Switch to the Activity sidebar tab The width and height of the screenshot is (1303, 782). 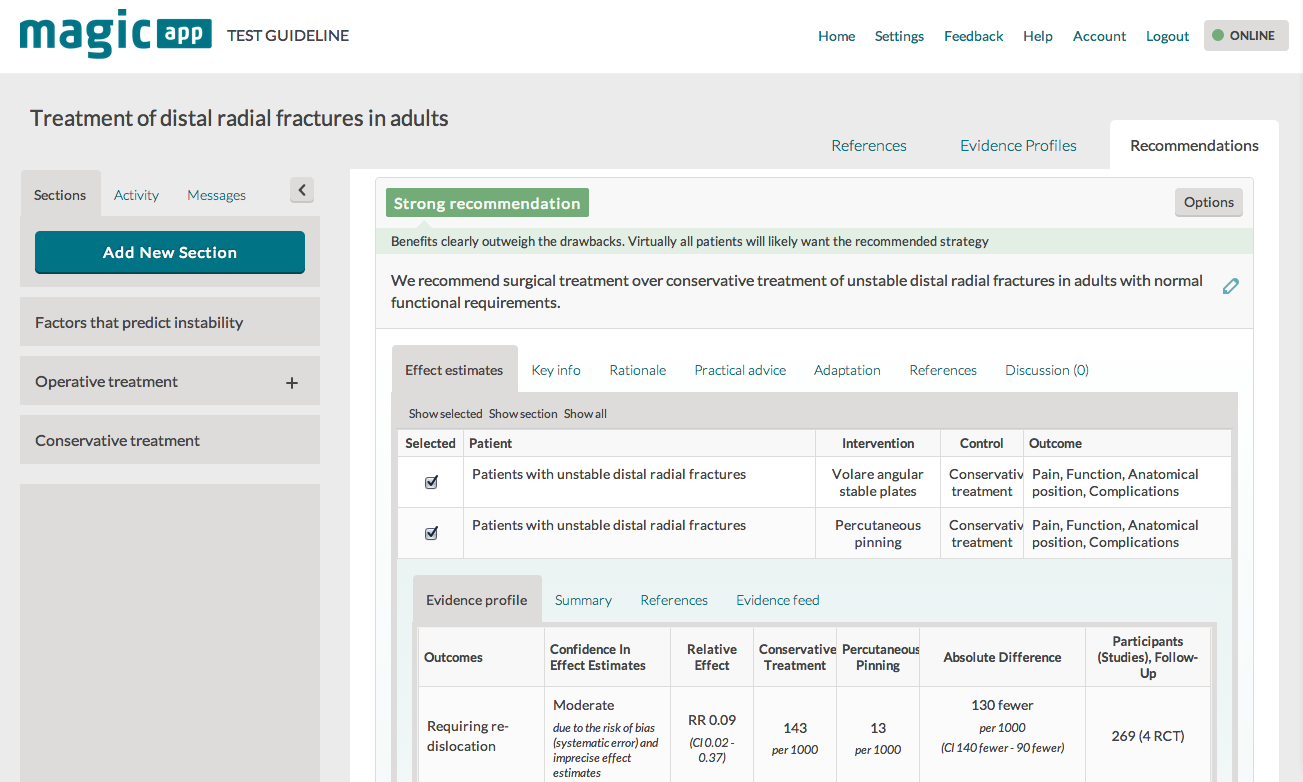[136, 195]
